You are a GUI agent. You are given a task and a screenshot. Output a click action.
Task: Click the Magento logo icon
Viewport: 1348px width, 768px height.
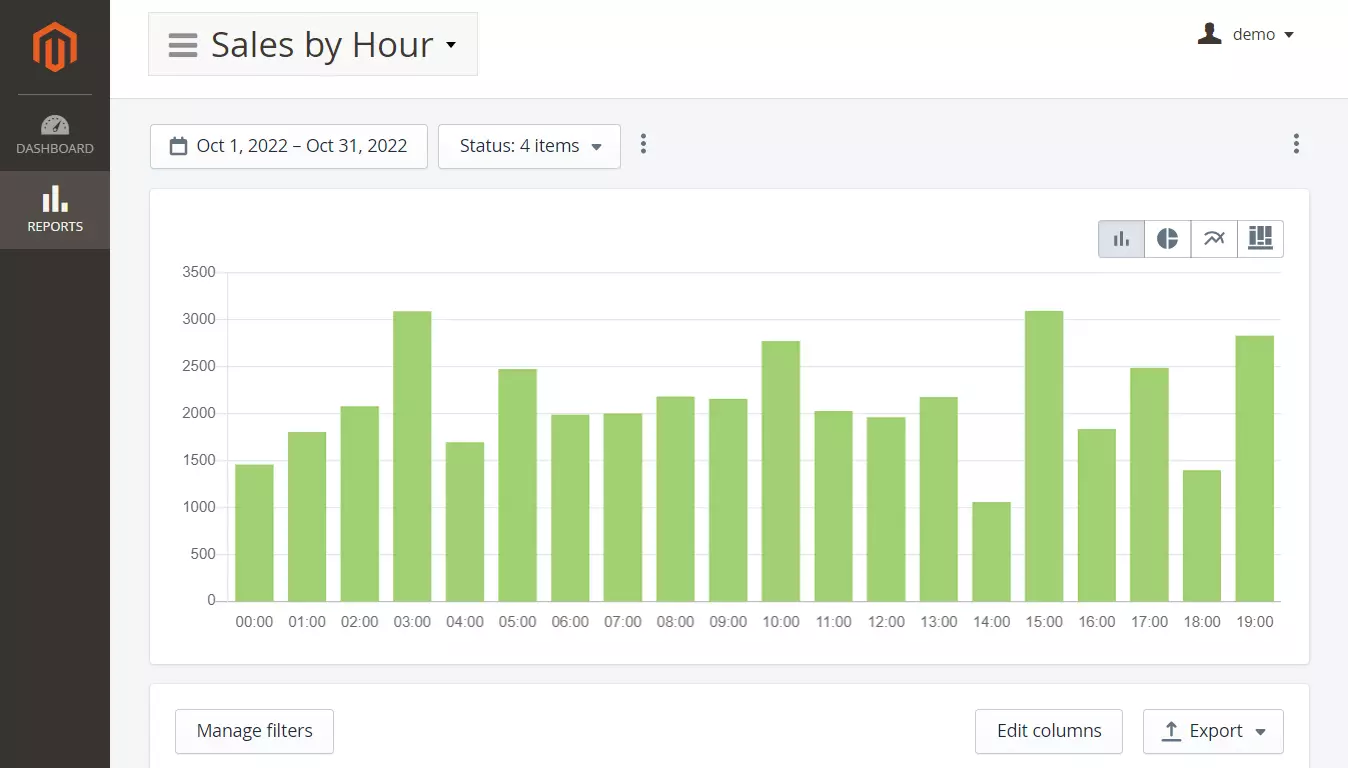(54, 47)
